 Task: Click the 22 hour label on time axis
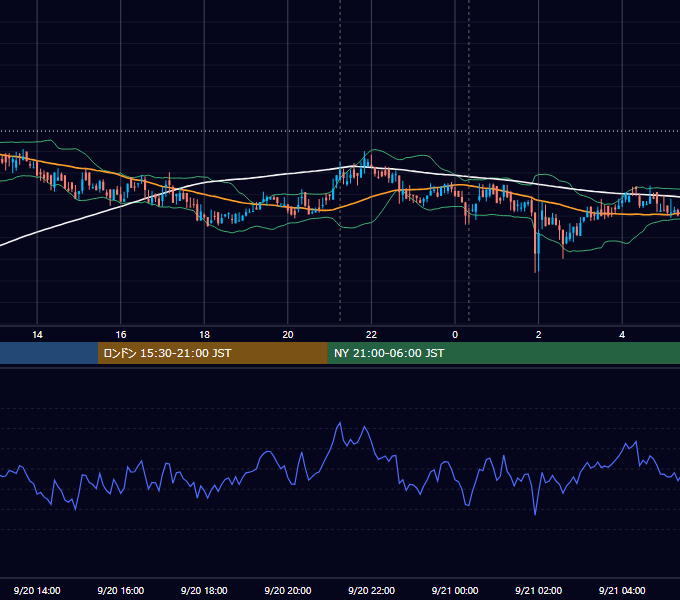click(x=371, y=335)
